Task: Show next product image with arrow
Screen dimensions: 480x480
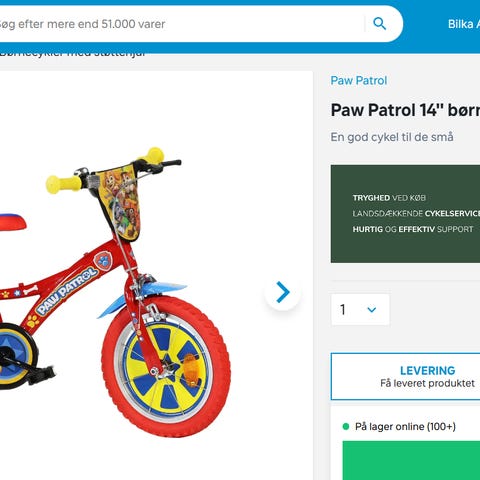Action: (283, 292)
